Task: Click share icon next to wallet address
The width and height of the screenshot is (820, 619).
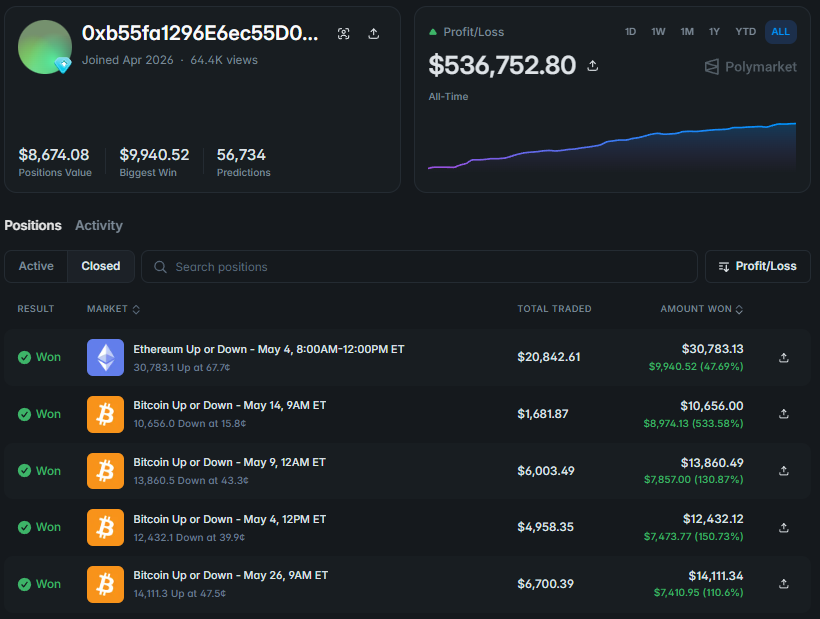Action: (x=373, y=34)
